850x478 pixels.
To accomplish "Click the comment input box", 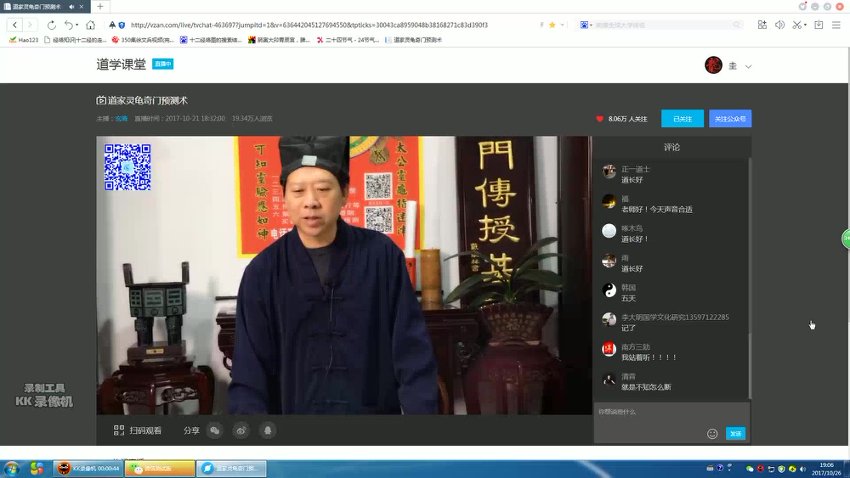I will click(x=672, y=415).
